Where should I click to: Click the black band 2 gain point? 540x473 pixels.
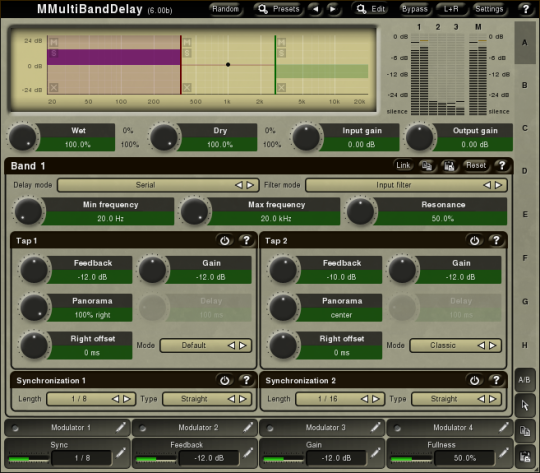[228, 64]
